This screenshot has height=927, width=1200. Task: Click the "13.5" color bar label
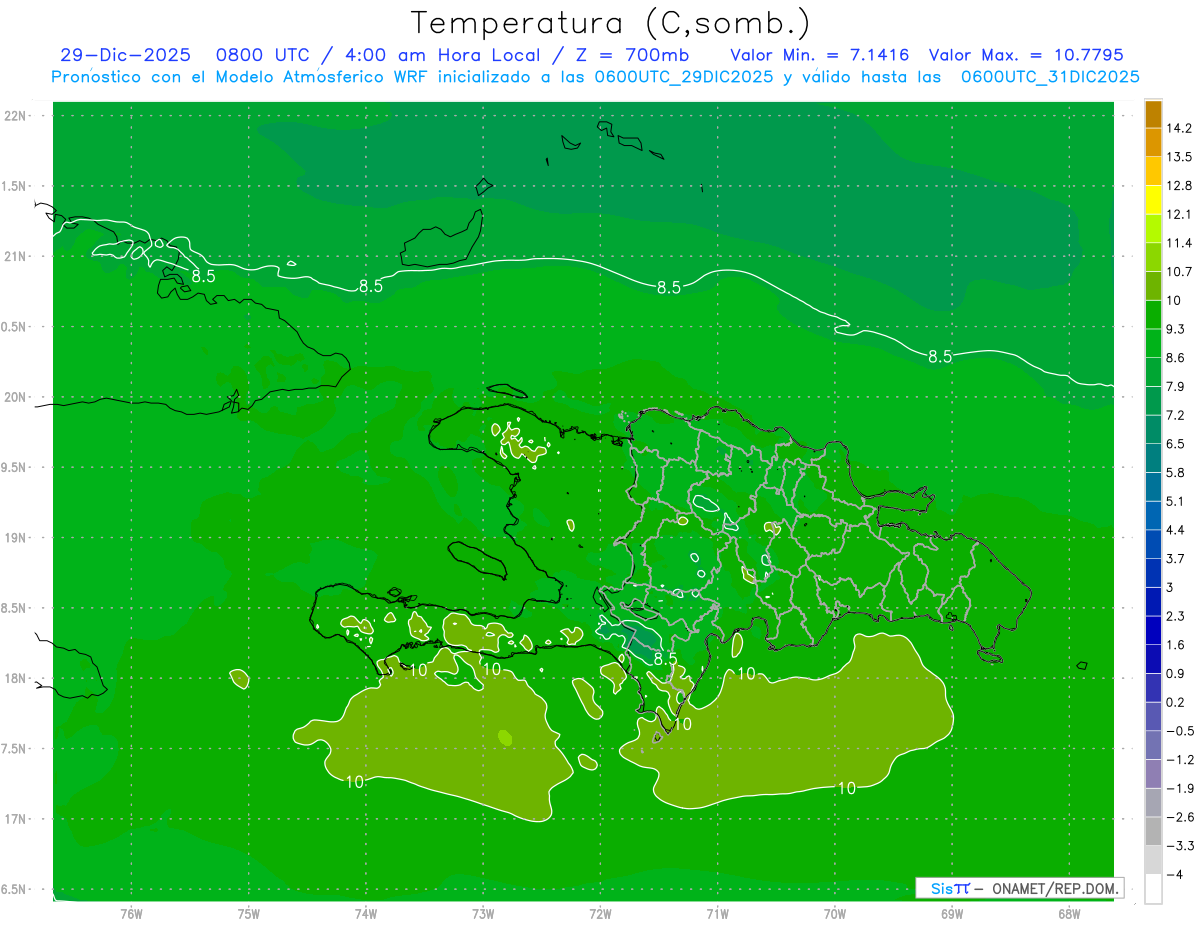click(x=1179, y=157)
